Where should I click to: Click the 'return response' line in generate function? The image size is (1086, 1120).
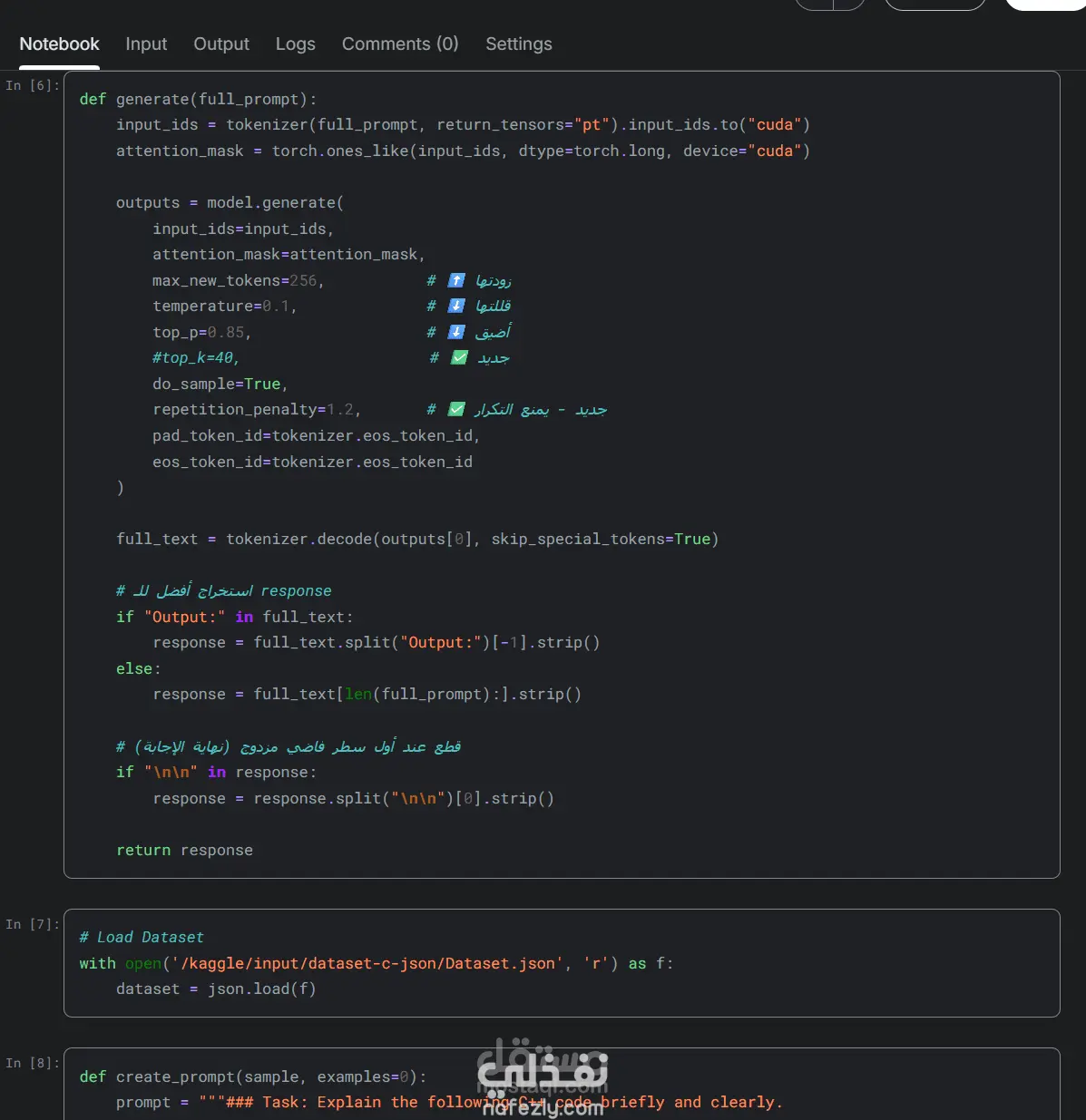click(x=184, y=850)
